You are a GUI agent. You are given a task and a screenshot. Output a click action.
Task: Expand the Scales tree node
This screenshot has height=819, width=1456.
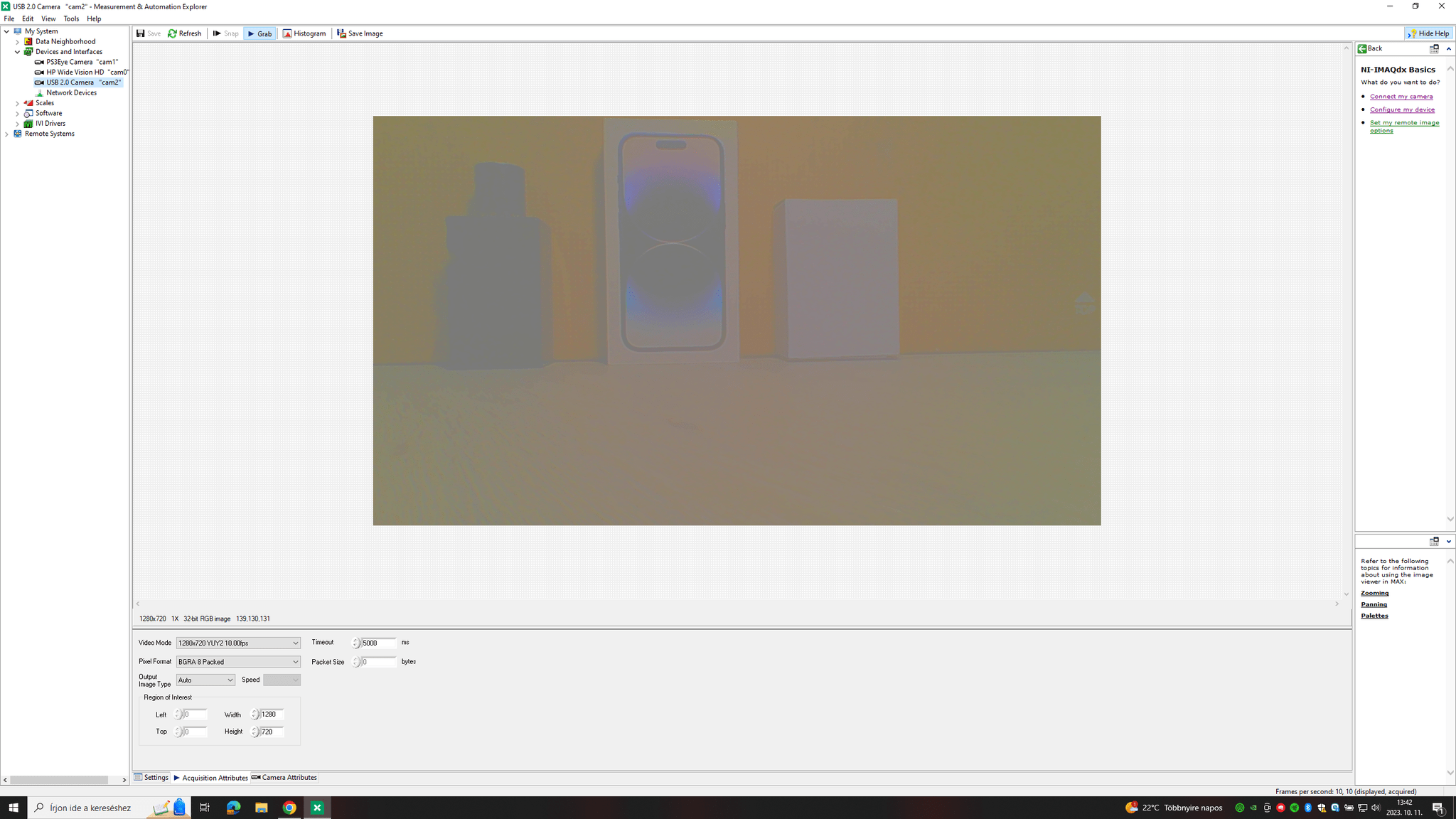pyautogui.click(x=17, y=102)
